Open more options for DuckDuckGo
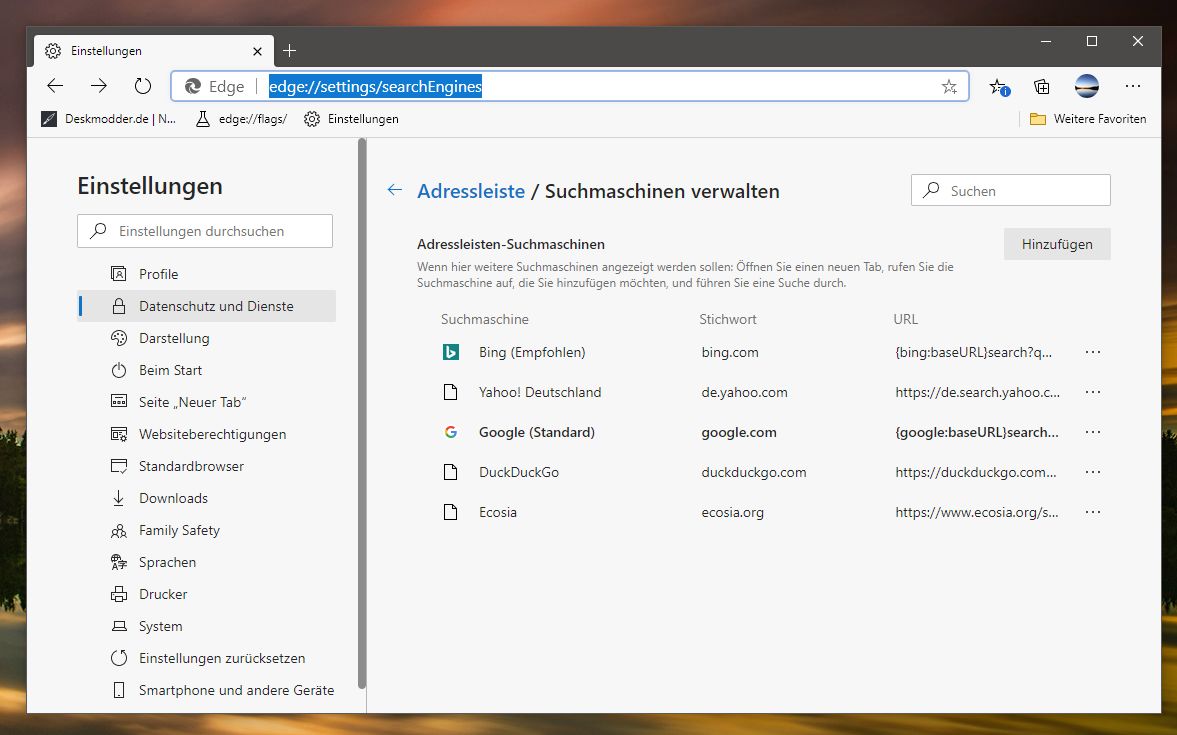 pos(1093,472)
